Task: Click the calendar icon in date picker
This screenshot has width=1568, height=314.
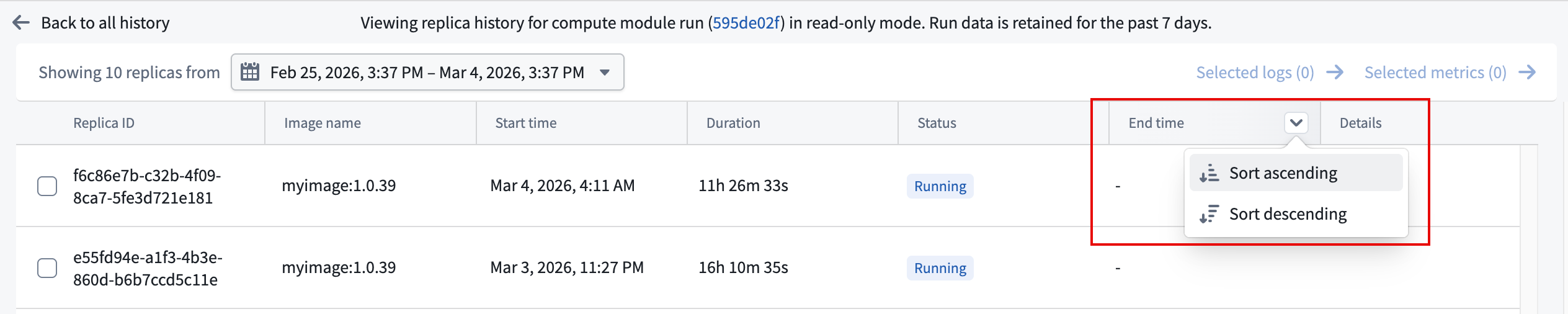Action: pos(250,72)
